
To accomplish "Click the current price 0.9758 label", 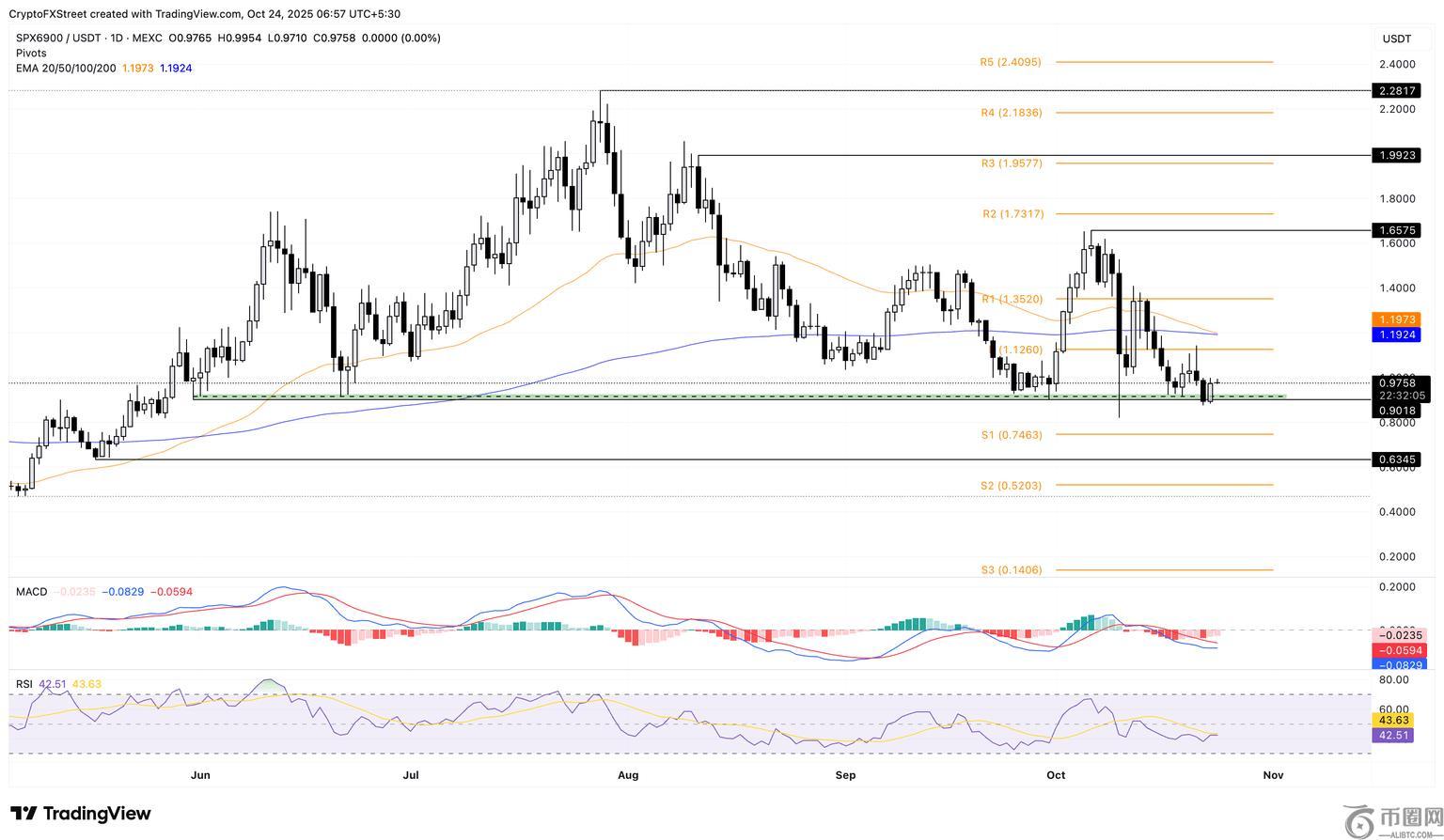I will point(1396,382).
